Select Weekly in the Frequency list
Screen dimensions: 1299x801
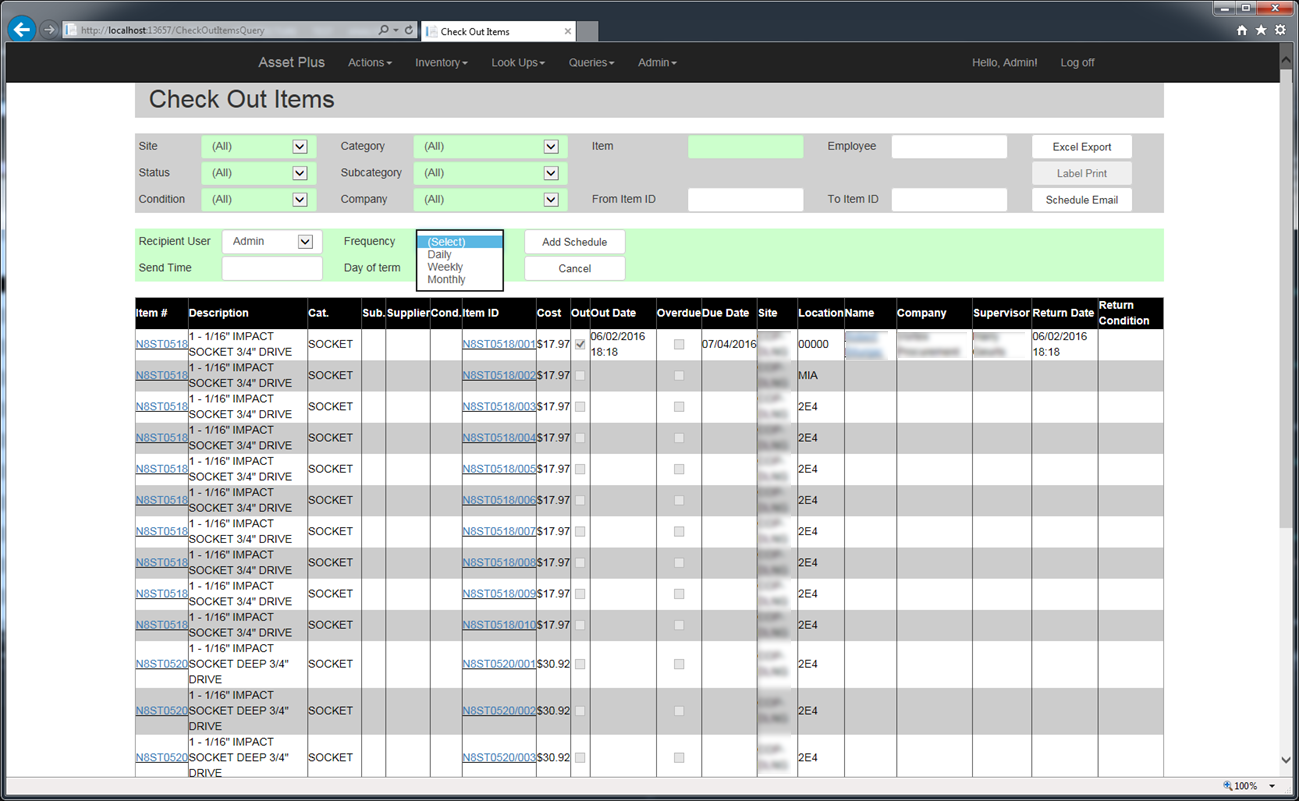coord(445,267)
